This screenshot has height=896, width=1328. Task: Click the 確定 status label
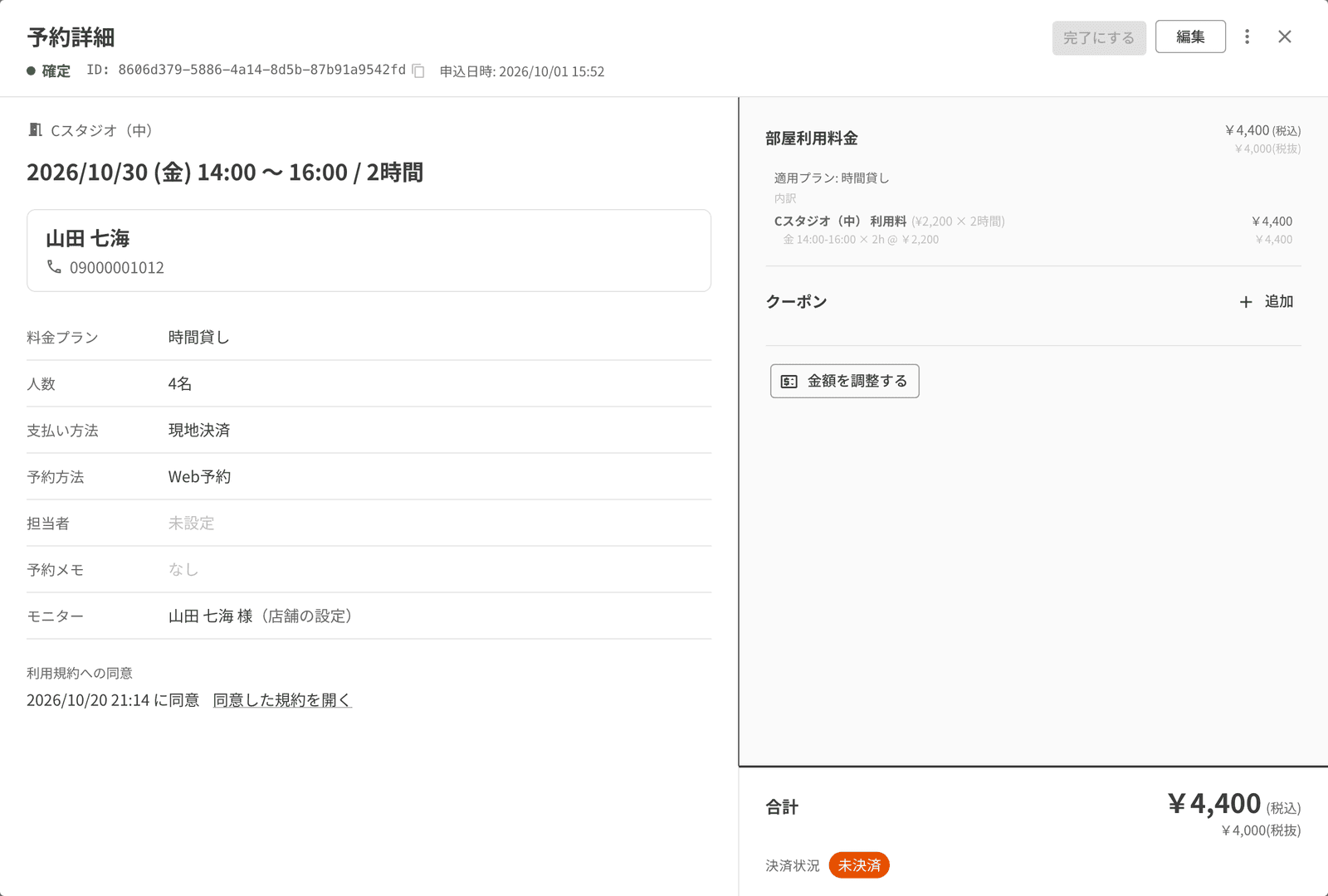[x=56, y=71]
